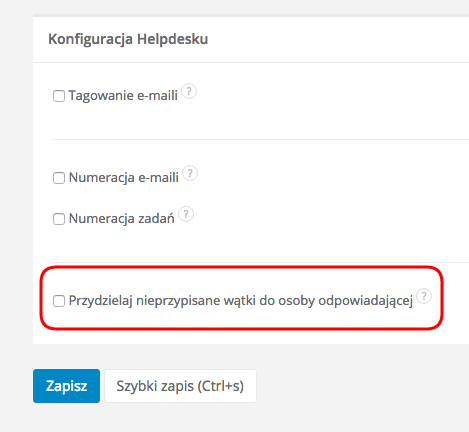Save settings with the Zapisz button
The height and width of the screenshot is (432, 469).
click(66, 386)
